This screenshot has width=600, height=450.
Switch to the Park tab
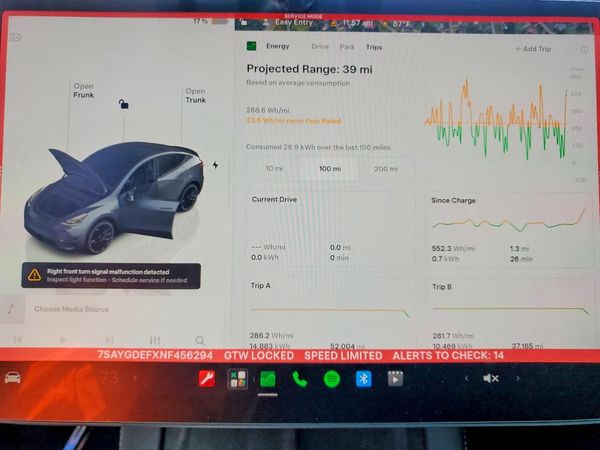347,47
